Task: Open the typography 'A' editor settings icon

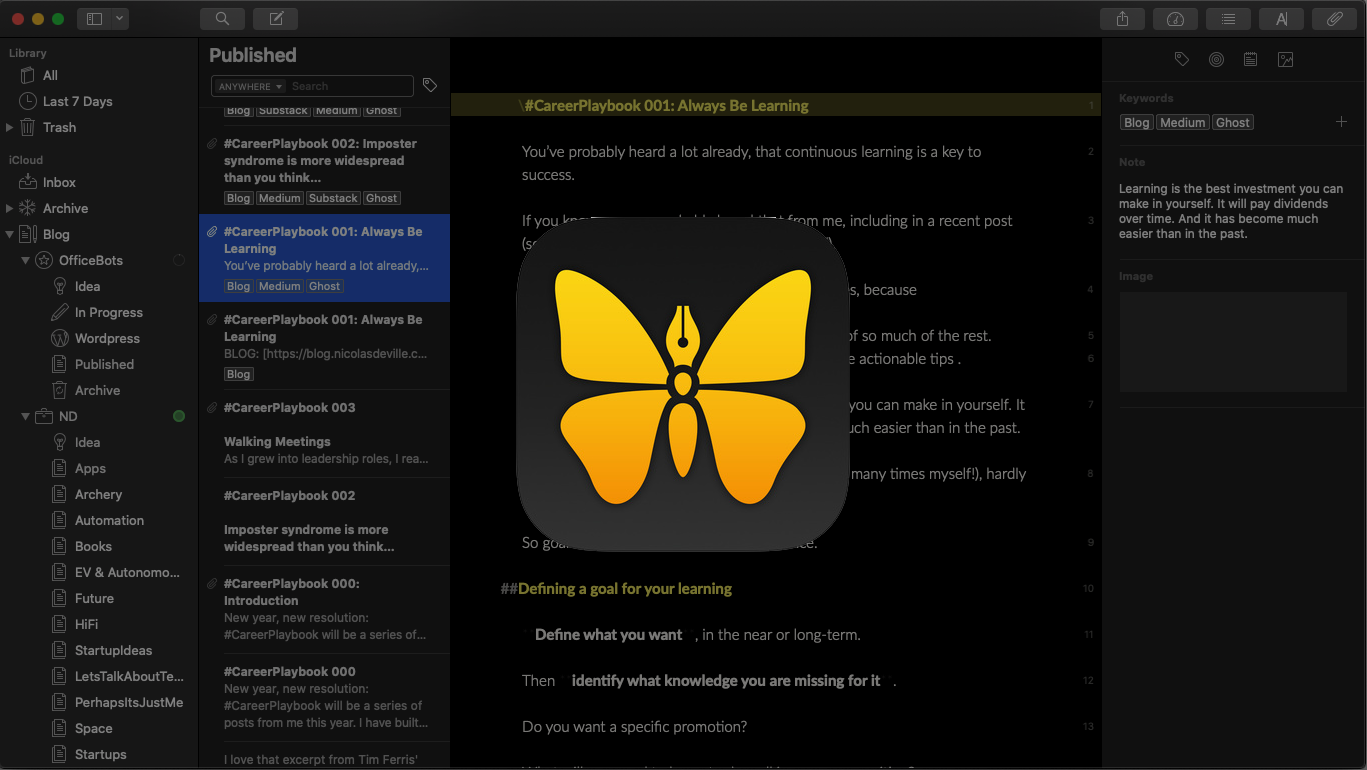Action: pyautogui.click(x=1282, y=18)
